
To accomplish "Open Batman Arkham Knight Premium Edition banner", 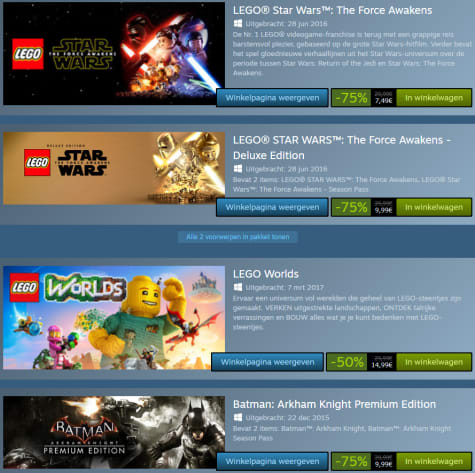I will coord(114,432).
